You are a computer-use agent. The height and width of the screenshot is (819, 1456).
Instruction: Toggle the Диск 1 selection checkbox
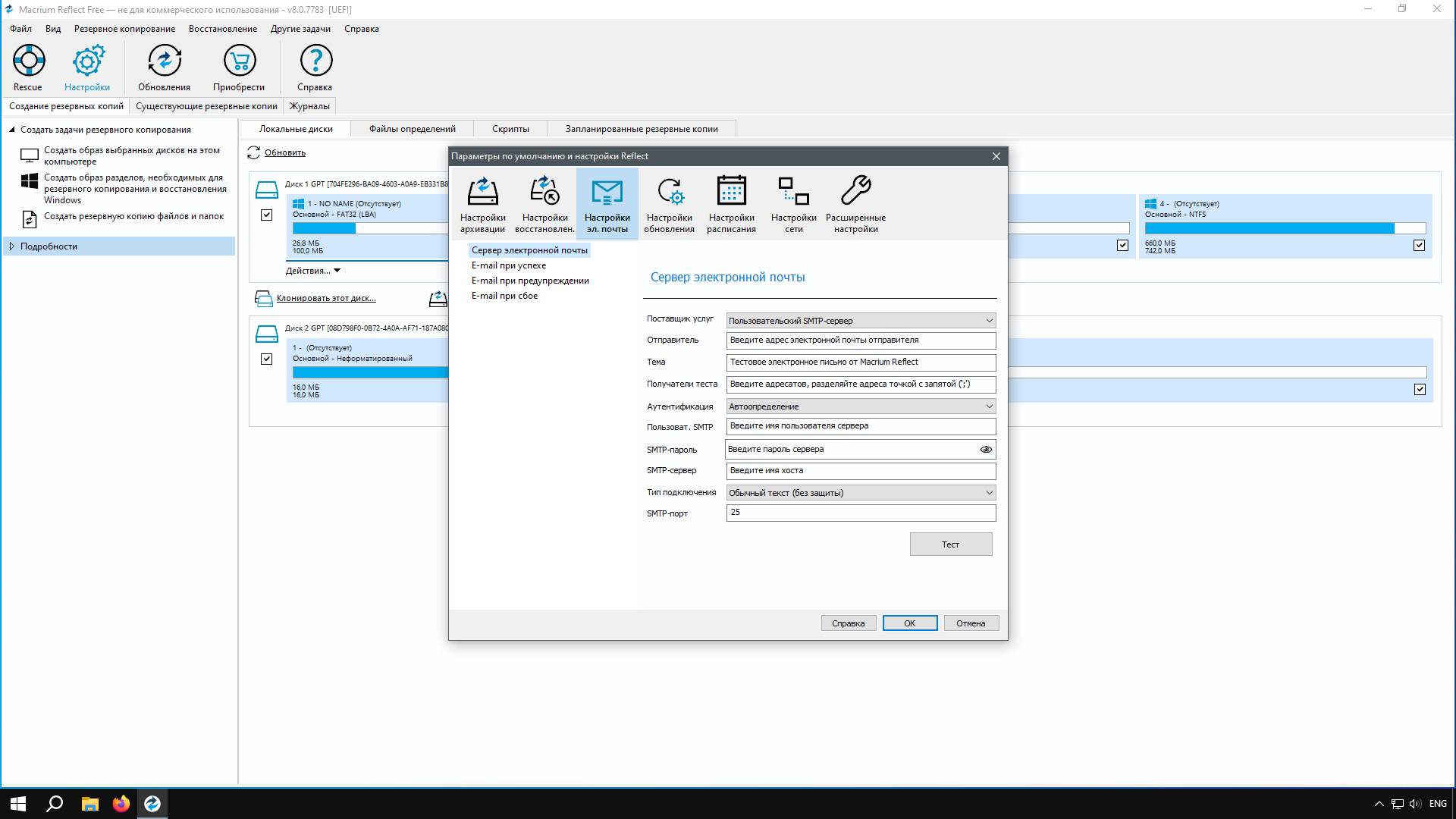click(267, 215)
